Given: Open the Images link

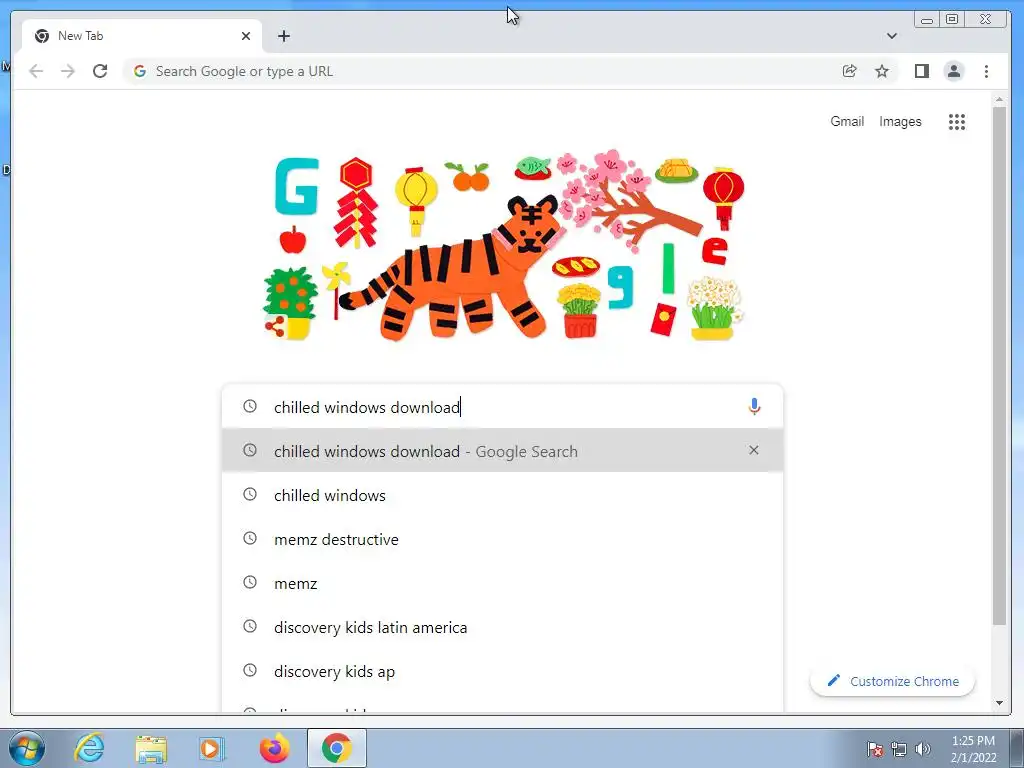Looking at the screenshot, I should [900, 121].
